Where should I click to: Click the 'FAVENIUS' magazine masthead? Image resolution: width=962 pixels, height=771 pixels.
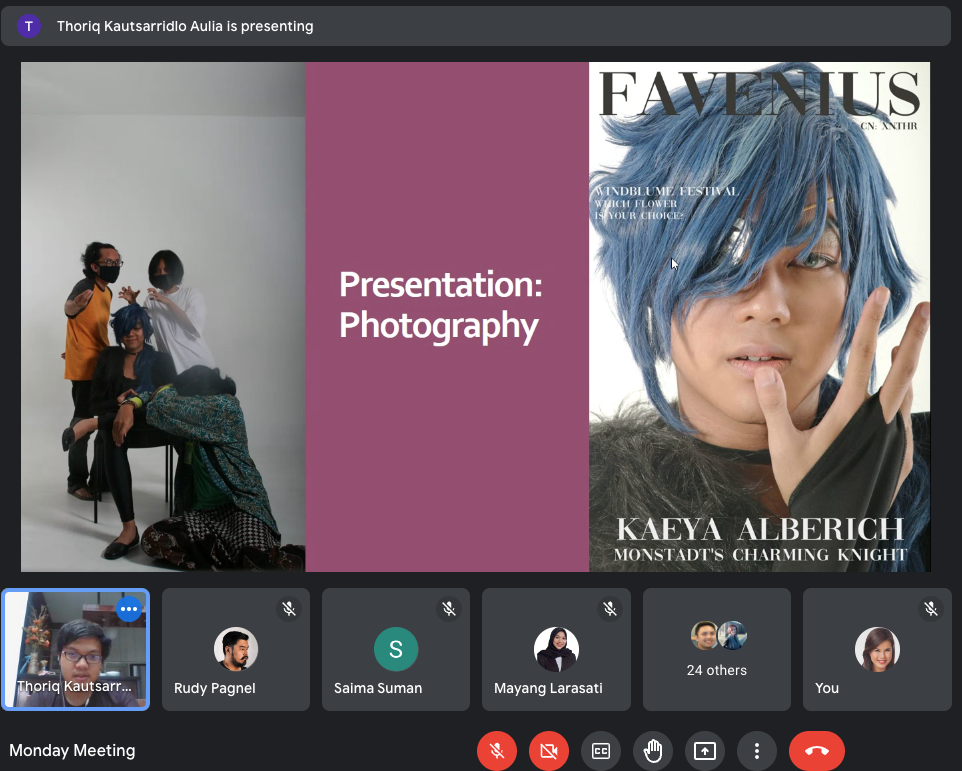point(760,93)
